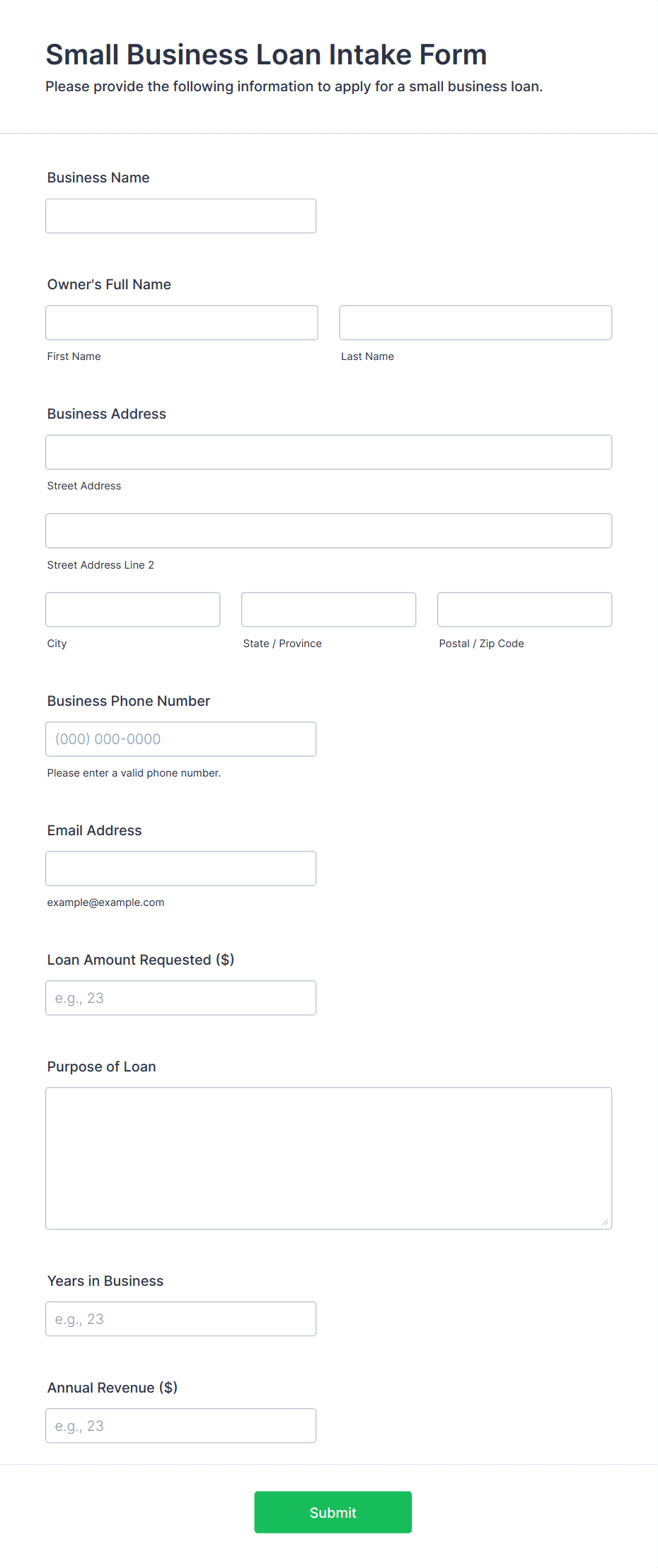Click the Loan Amount Requested field
Screen dimensions: 658x1568
180,998
